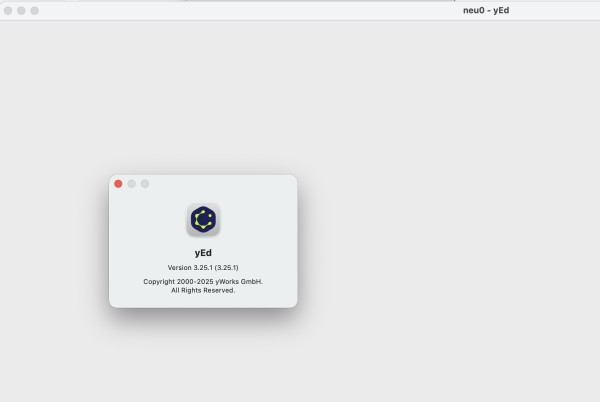
Task: Click the empty main title bar left of "neu0 - yEd"
Action: 250,10
